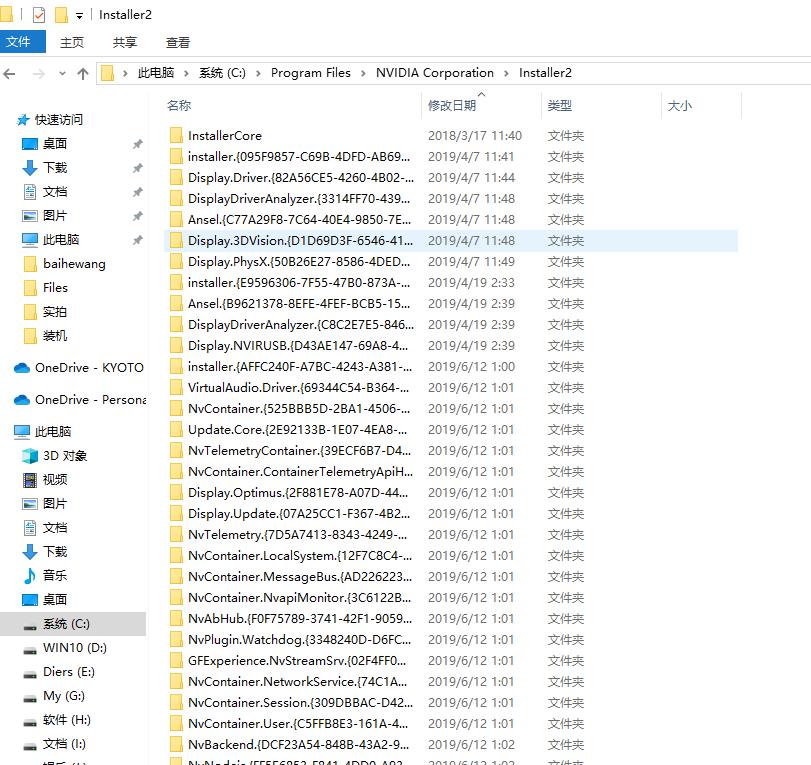Viewport: 811px width, 765px height.
Task: Select NvContainer.NetworkService folder
Action: point(297,682)
